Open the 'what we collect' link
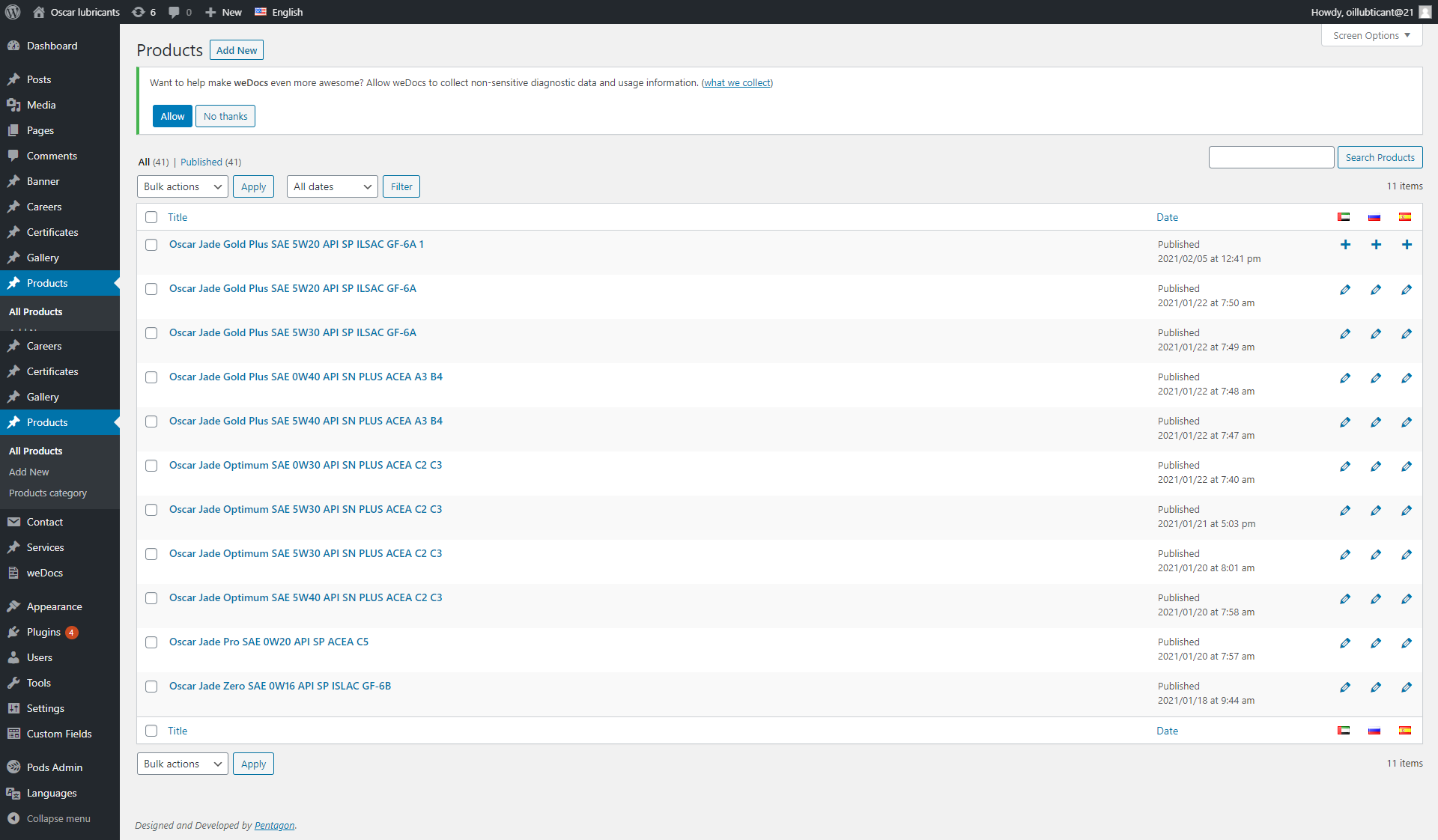1438x840 pixels. coord(737,82)
